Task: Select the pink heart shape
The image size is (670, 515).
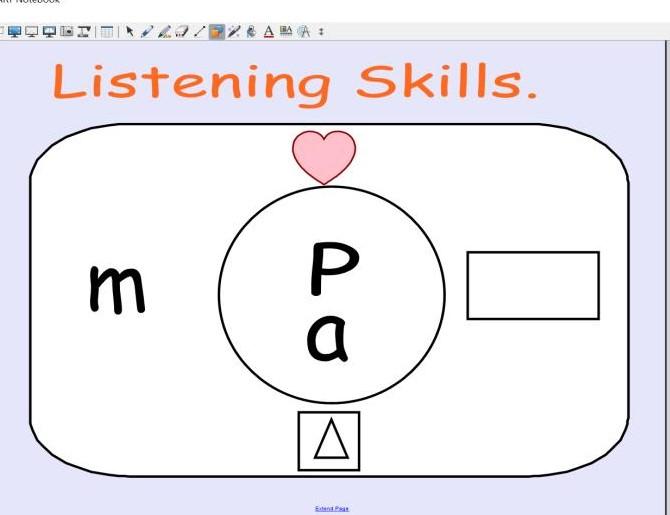Action: tap(324, 155)
